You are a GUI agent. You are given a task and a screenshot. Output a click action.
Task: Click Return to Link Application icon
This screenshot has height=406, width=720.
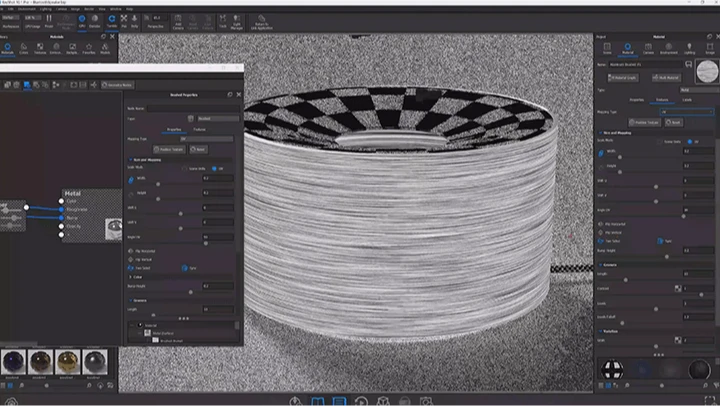pyautogui.click(x=262, y=22)
